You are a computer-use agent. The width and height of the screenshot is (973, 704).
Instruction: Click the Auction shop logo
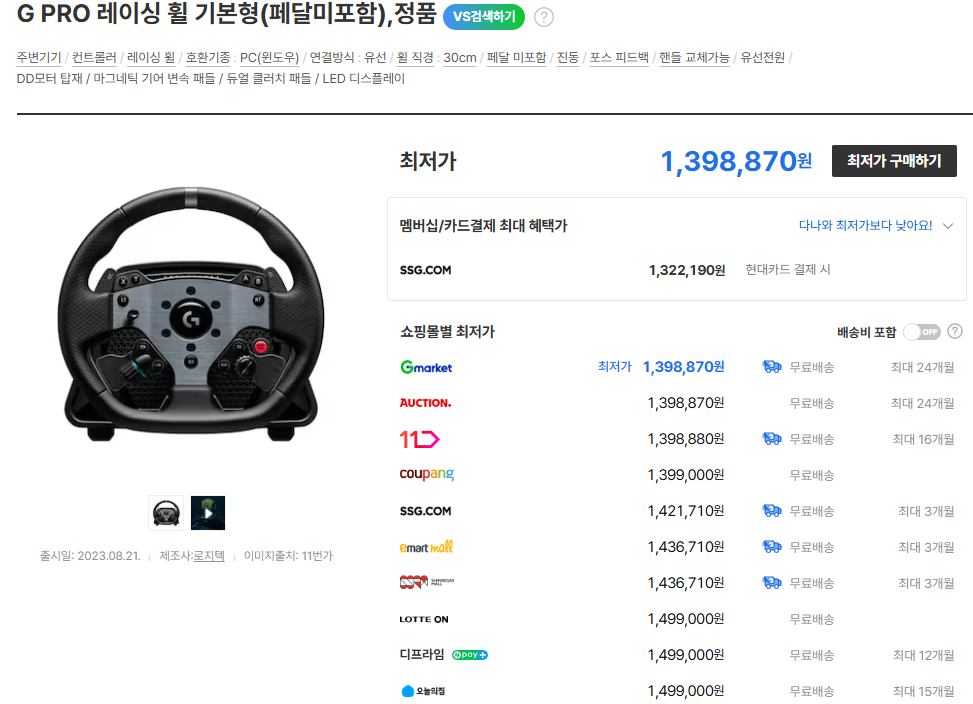point(425,403)
